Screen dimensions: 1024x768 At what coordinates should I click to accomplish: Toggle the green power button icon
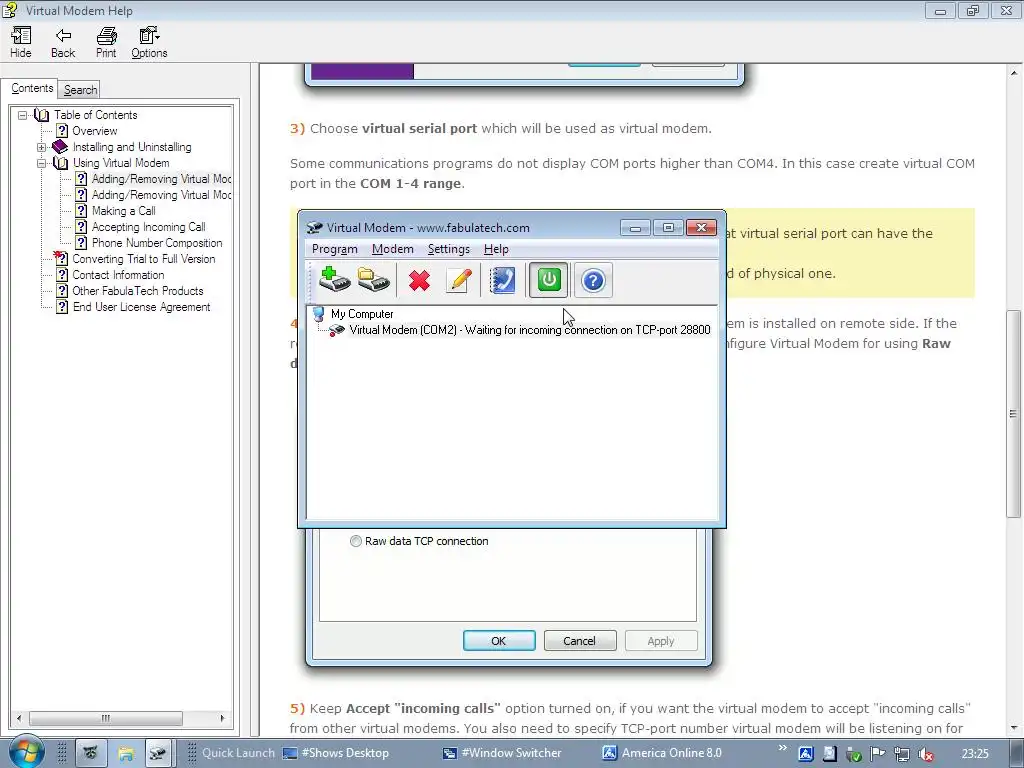[x=549, y=280]
